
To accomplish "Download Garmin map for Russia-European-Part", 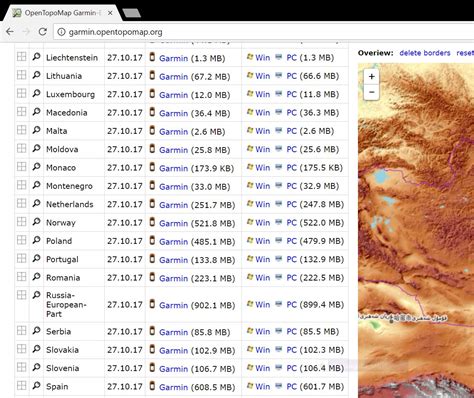I will 173,305.
